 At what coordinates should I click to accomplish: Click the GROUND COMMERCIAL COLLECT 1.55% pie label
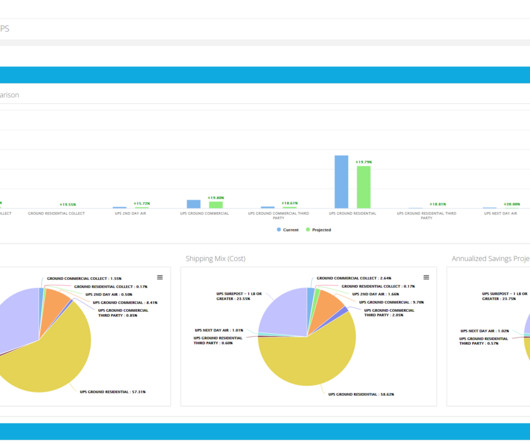[84, 279]
